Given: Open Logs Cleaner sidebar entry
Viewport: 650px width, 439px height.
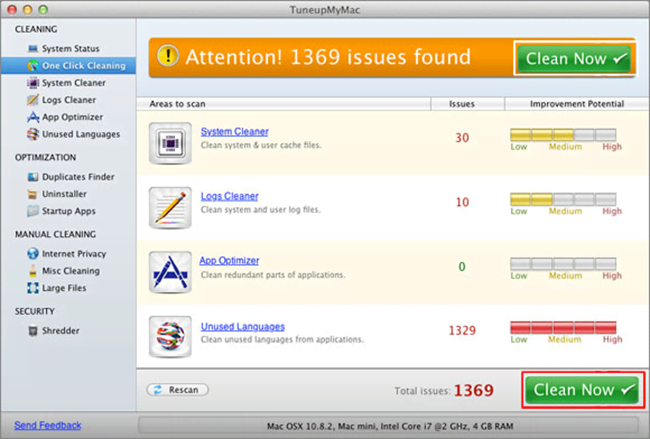Looking at the screenshot, I should tap(69, 100).
